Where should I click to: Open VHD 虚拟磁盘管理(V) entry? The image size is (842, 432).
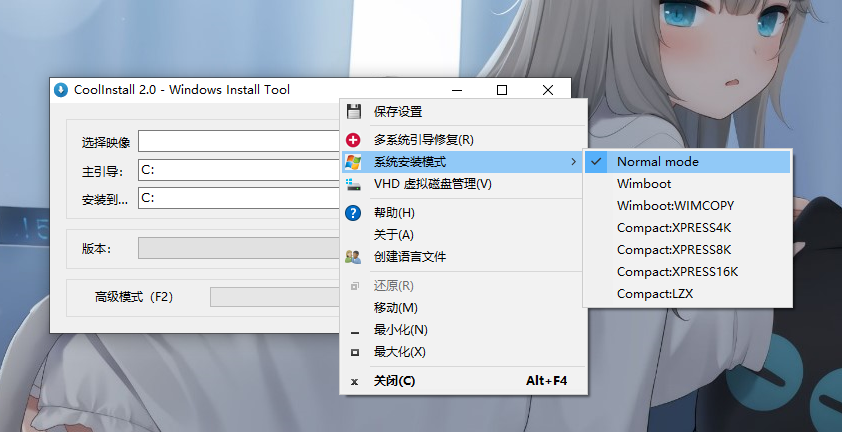463,184
